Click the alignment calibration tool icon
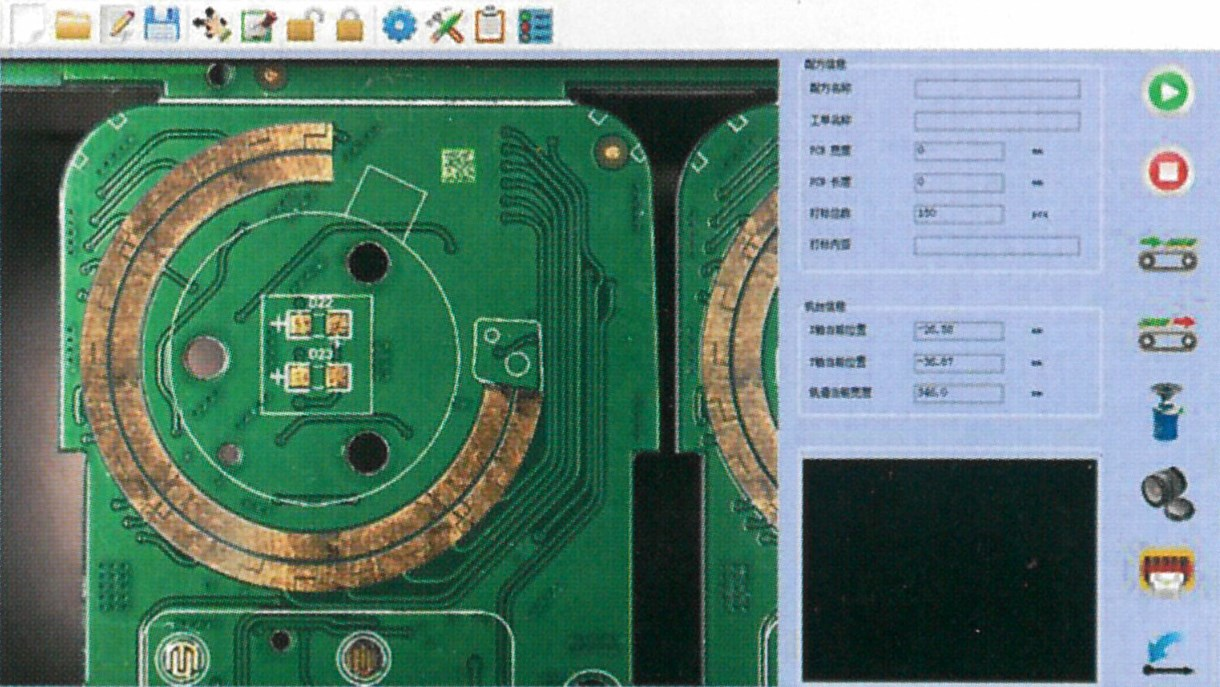Viewport: 1220px width, 687px height. [x=211, y=25]
